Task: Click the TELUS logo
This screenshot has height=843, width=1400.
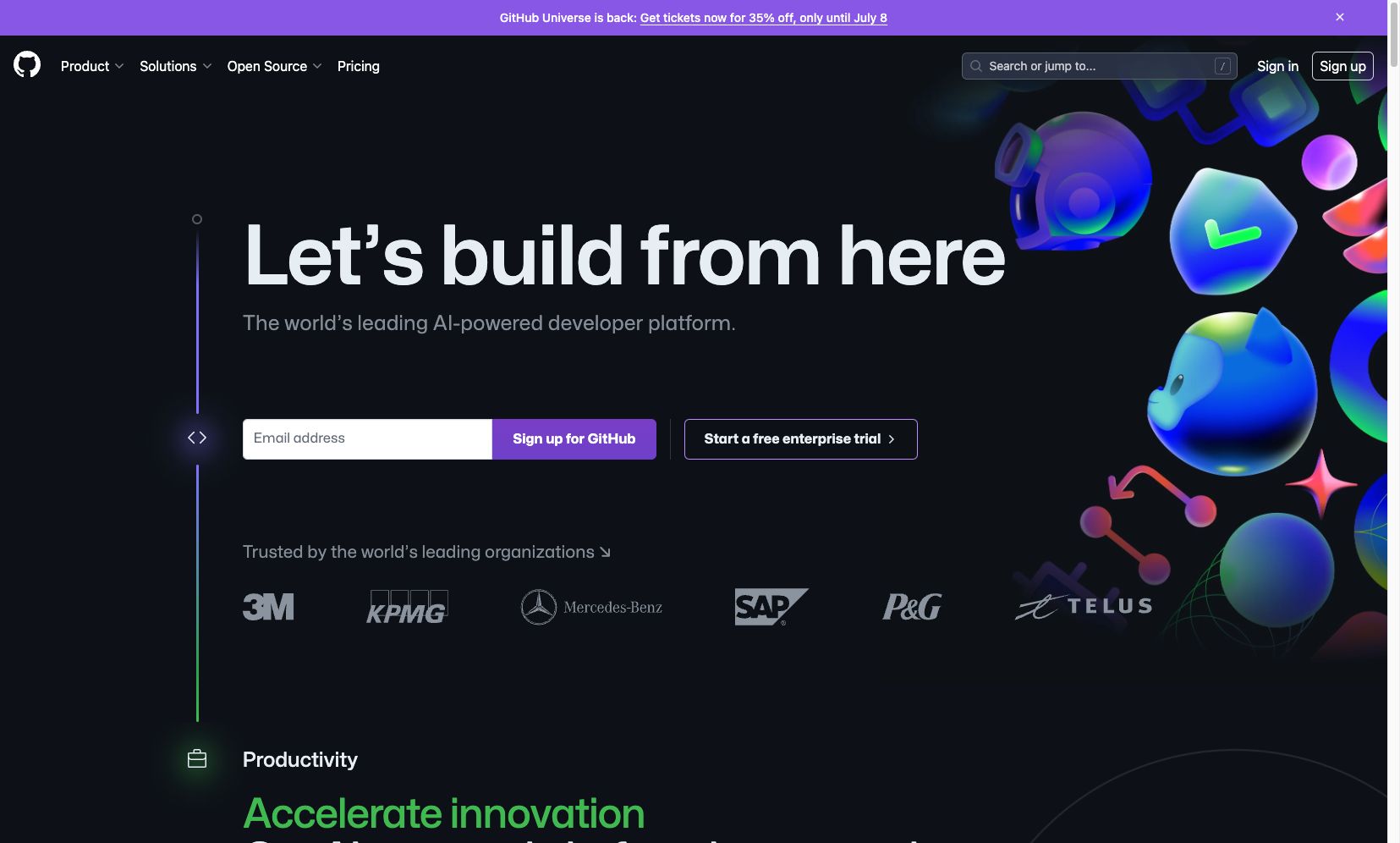Action: point(1084,606)
